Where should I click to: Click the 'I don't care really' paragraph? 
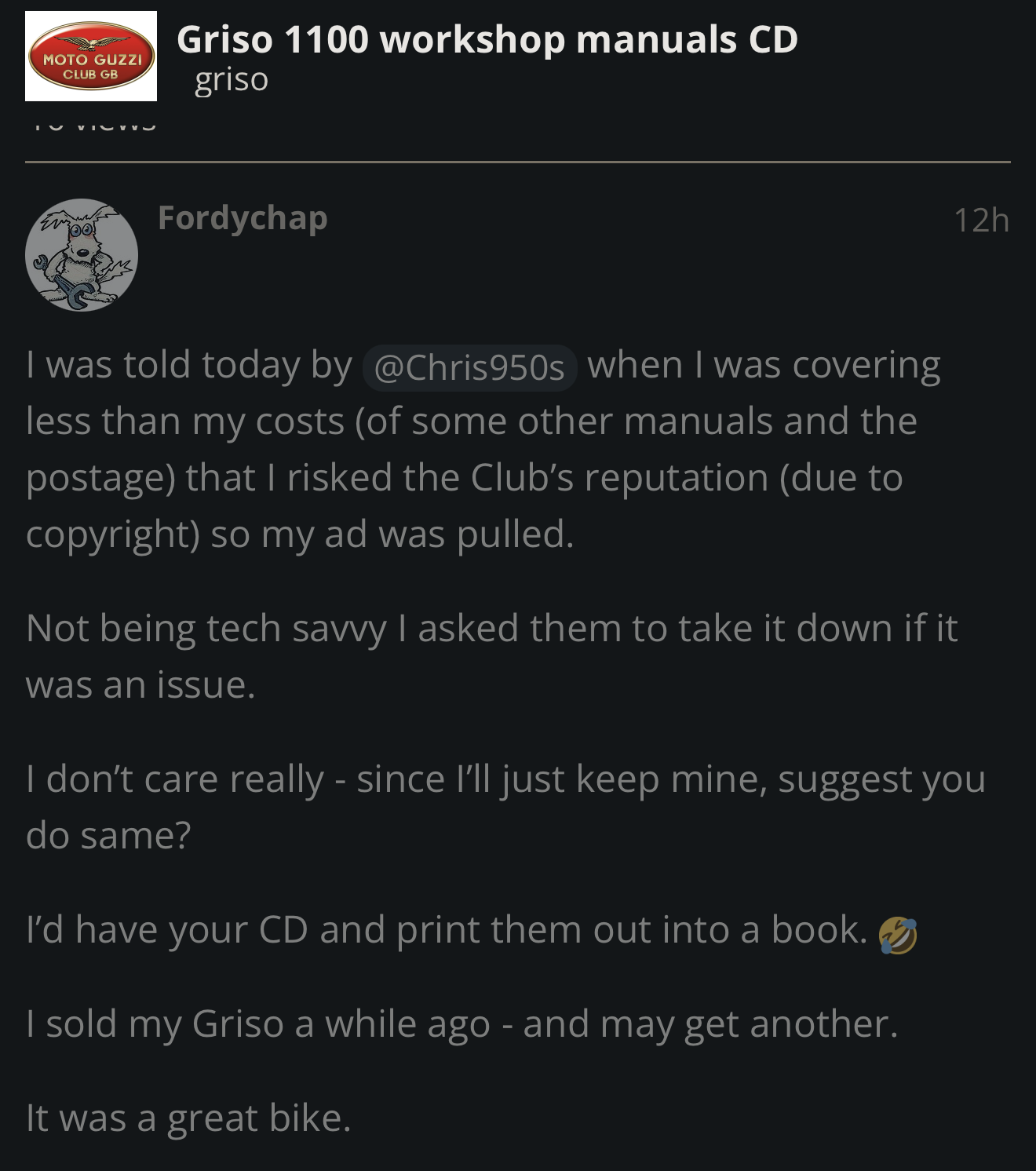click(505, 779)
